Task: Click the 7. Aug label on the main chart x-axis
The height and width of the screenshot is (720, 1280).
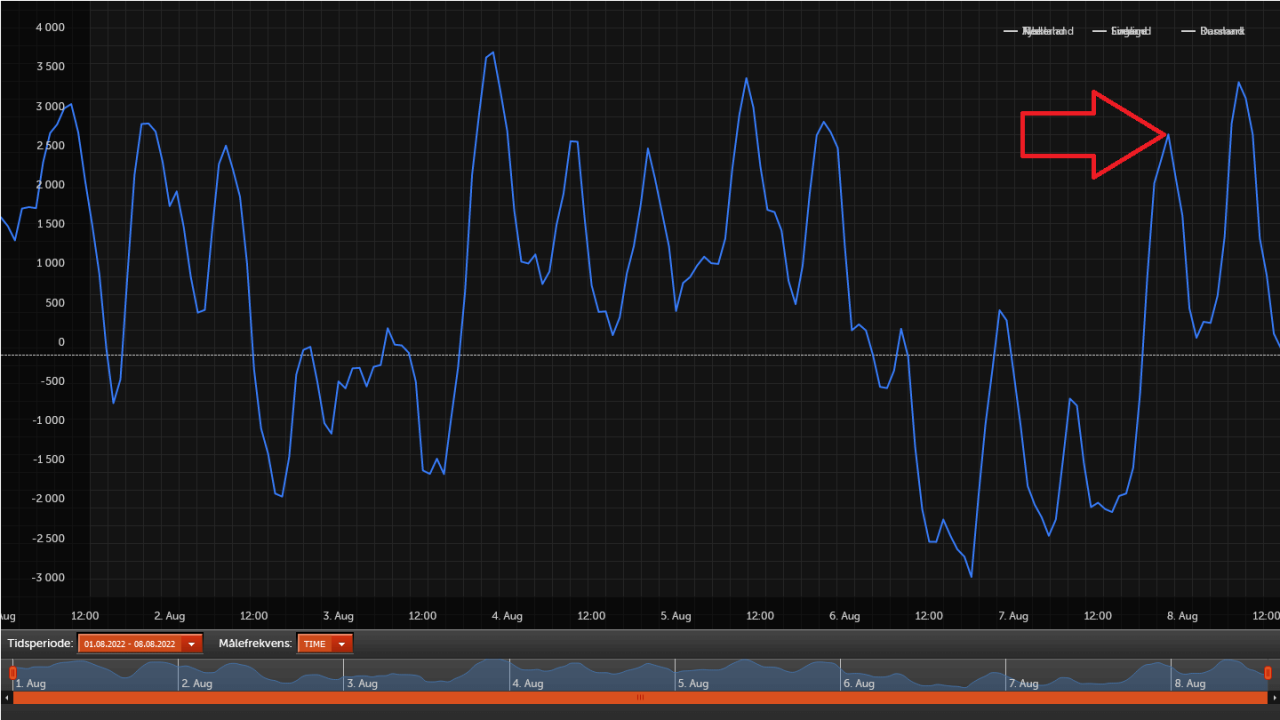Action: point(1014,616)
